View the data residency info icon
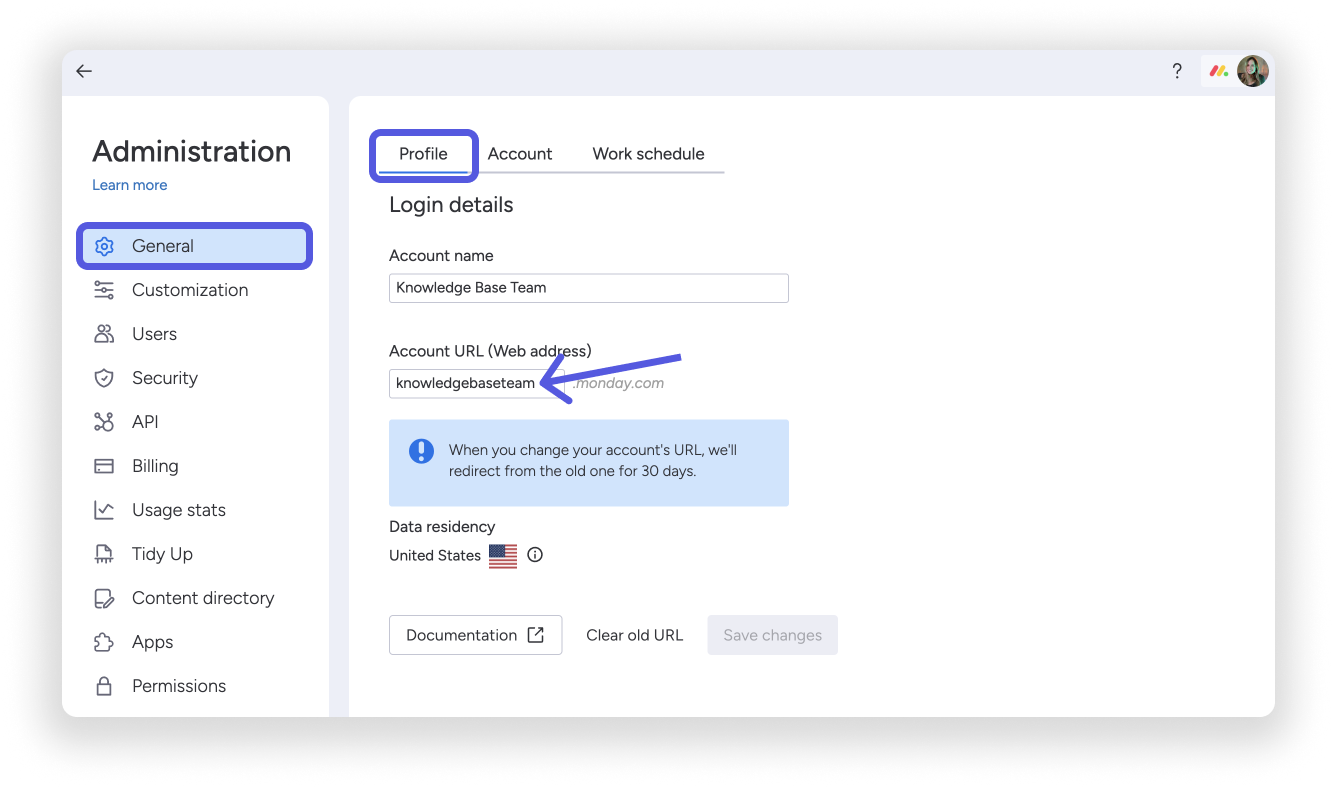The image size is (1333, 787). pyautogui.click(x=534, y=554)
